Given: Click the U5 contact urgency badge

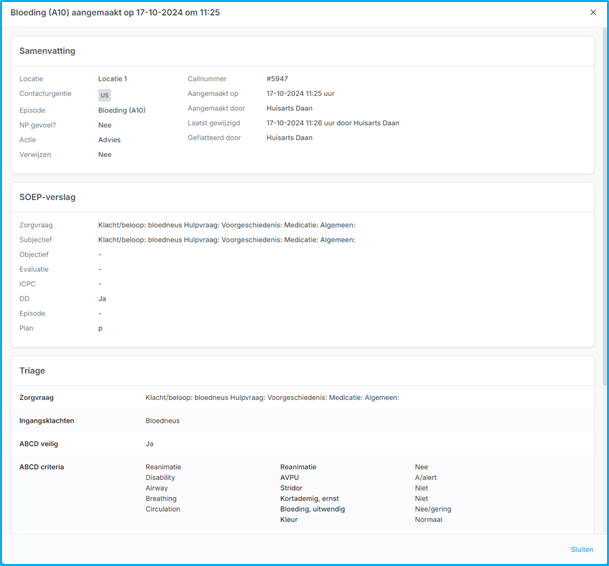Looking at the screenshot, I should click(104, 95).
